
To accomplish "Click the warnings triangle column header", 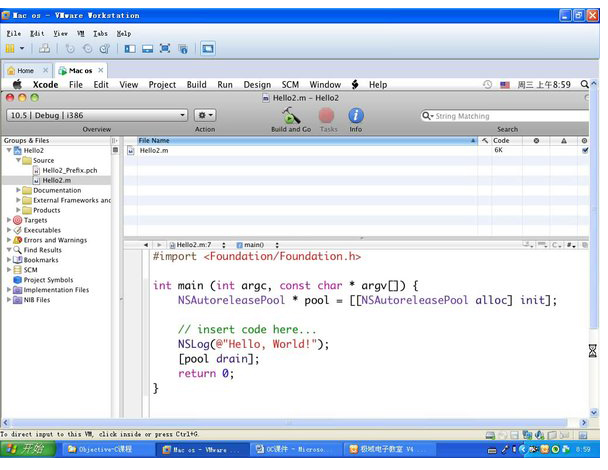I will pyautogui.click(x=564, y=140).
